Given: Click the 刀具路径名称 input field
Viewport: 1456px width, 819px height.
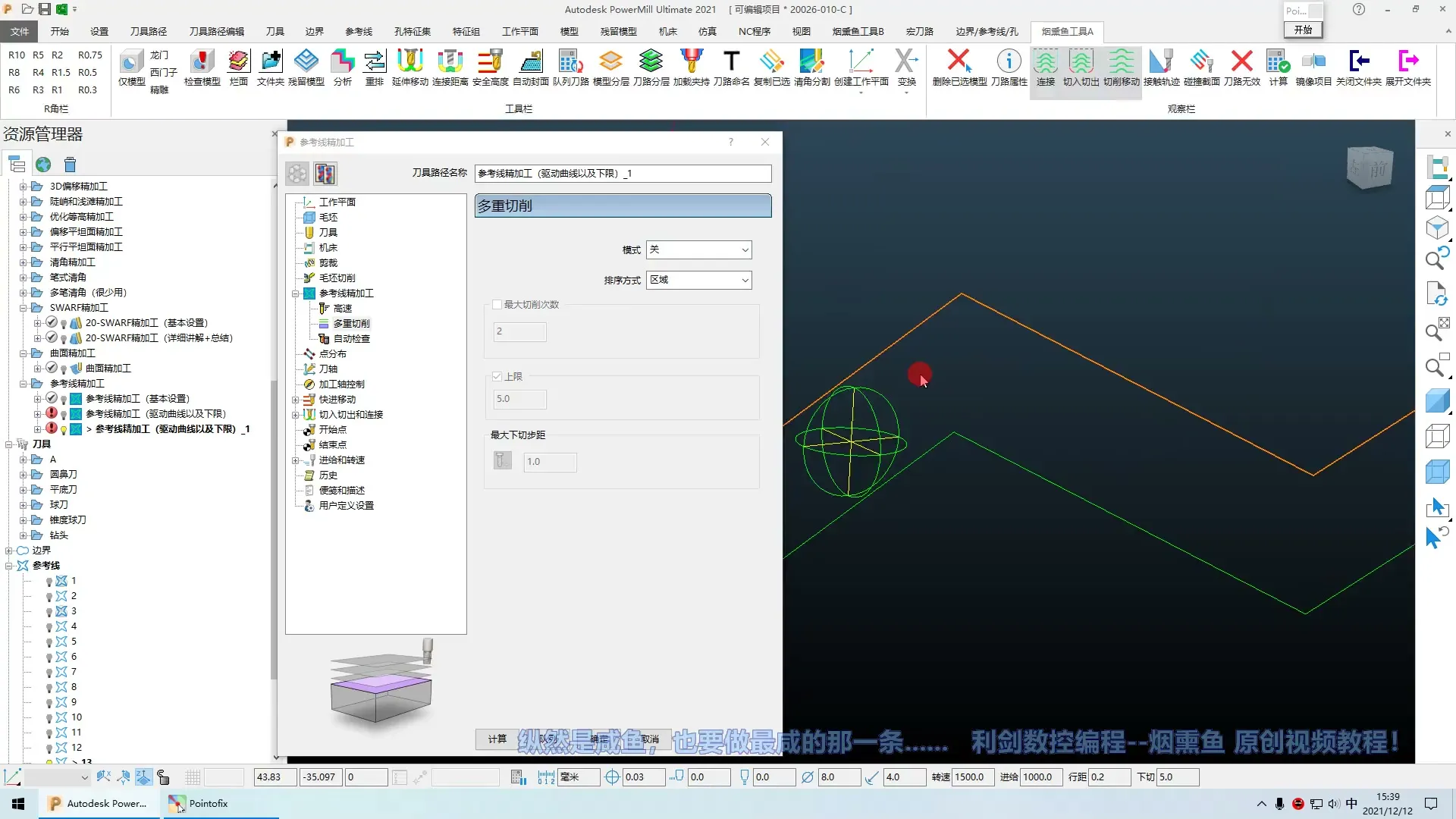Looking at the screenshot, I should [x=623, y=174].
